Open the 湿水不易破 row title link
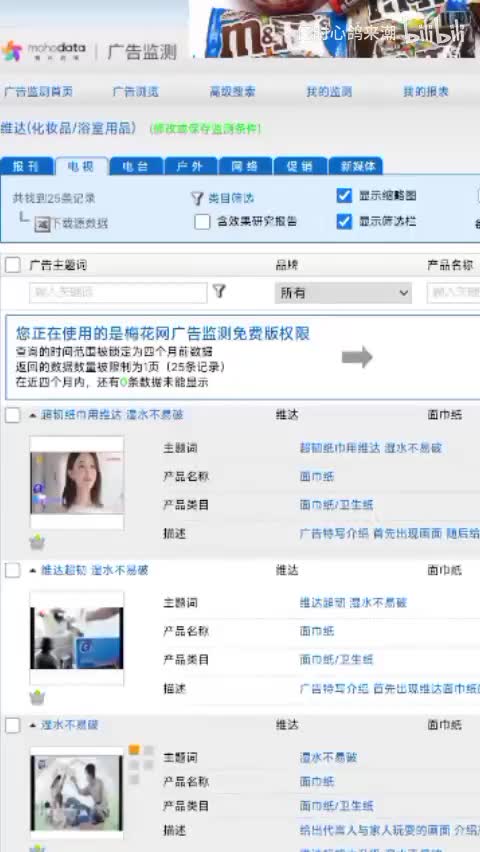 point(70,725)
